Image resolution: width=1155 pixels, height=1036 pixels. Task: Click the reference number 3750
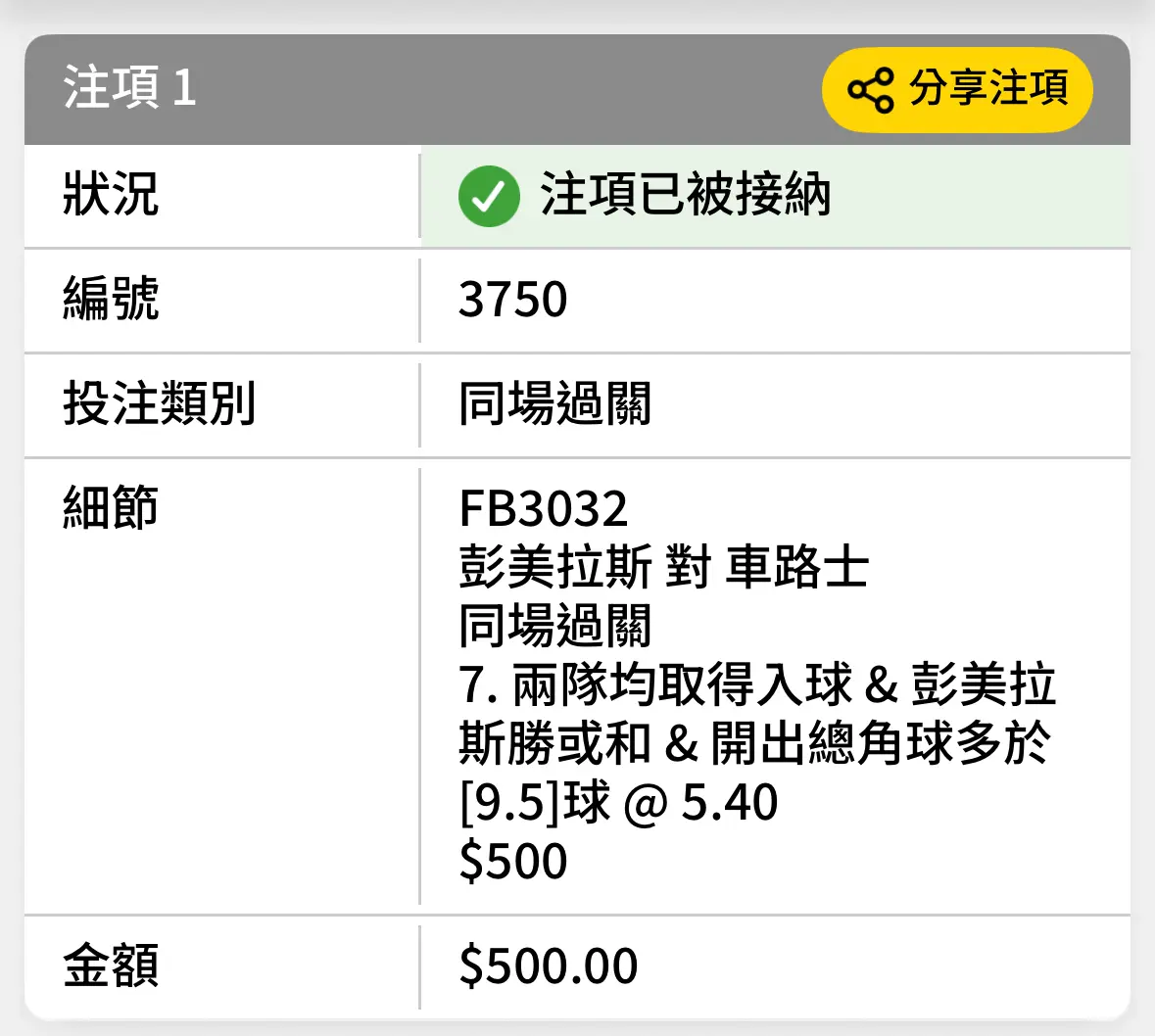512,300
